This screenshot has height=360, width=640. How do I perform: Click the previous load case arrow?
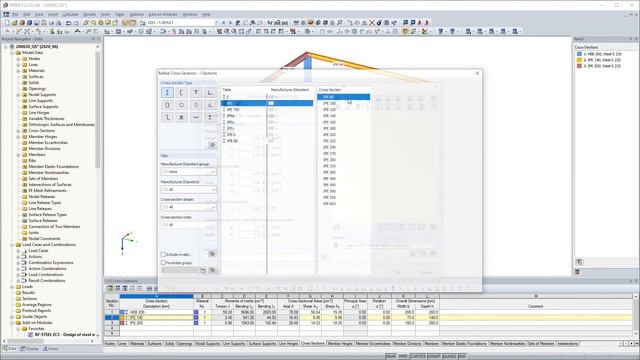[x=223, y=23]
